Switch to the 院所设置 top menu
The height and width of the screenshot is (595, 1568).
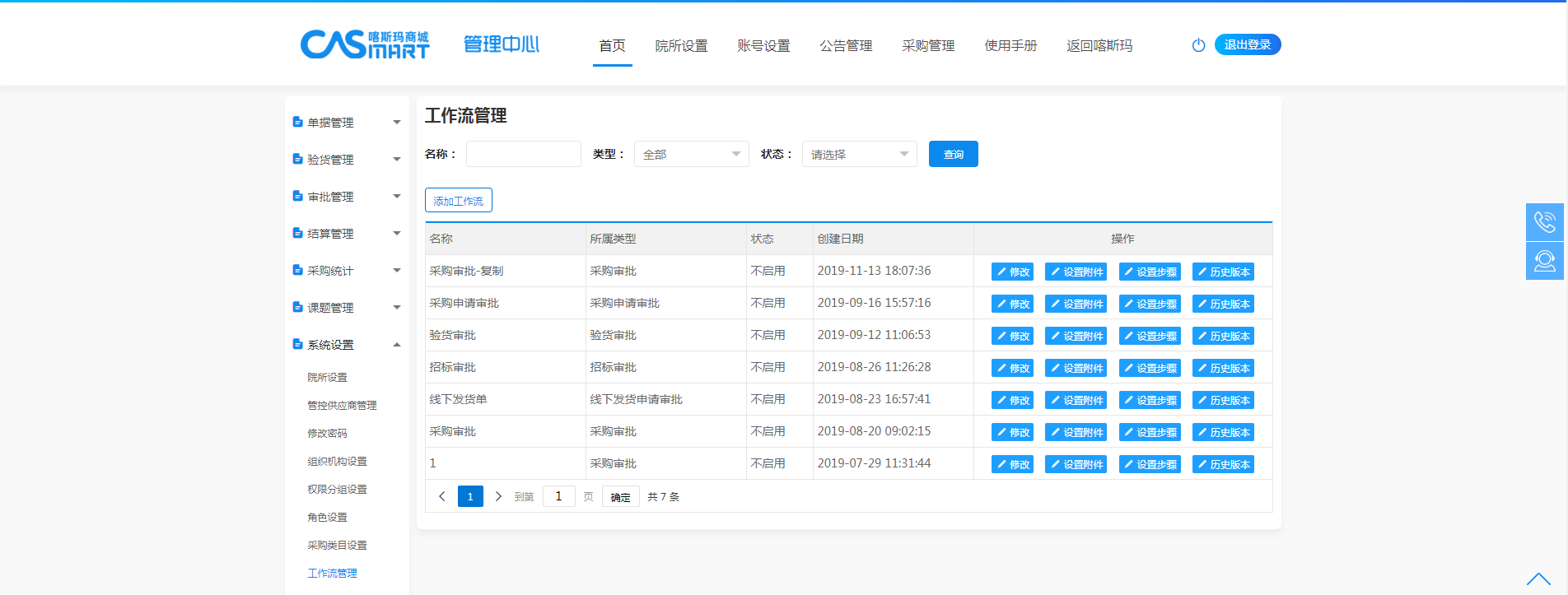681,46
